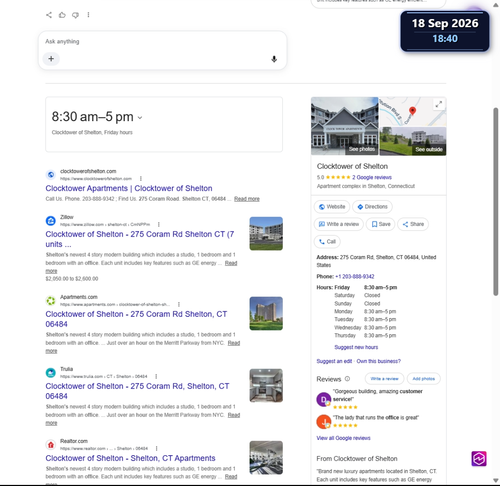Open the Zillow Clocktower of Shelton result
Screen dimensions: 500x486
tap(140, 239)
